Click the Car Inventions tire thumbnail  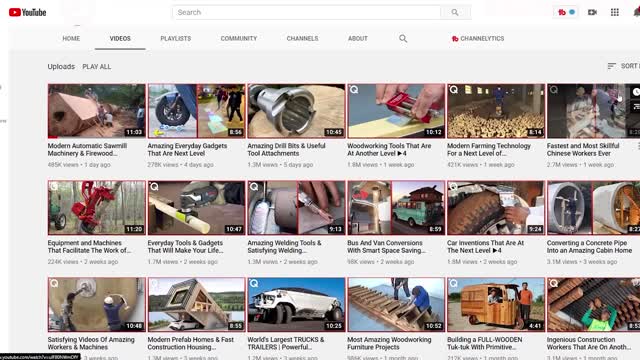[496, 207]
